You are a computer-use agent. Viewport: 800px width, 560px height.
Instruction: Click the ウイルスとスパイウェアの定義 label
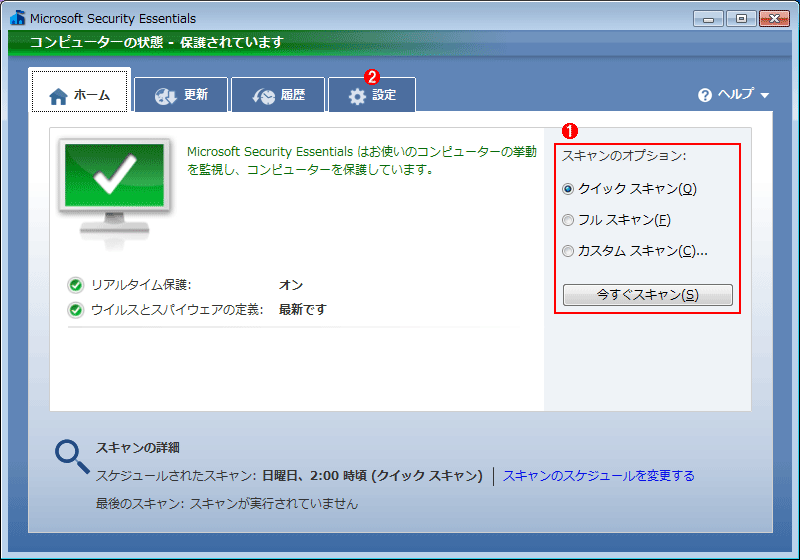click(177, 309)
